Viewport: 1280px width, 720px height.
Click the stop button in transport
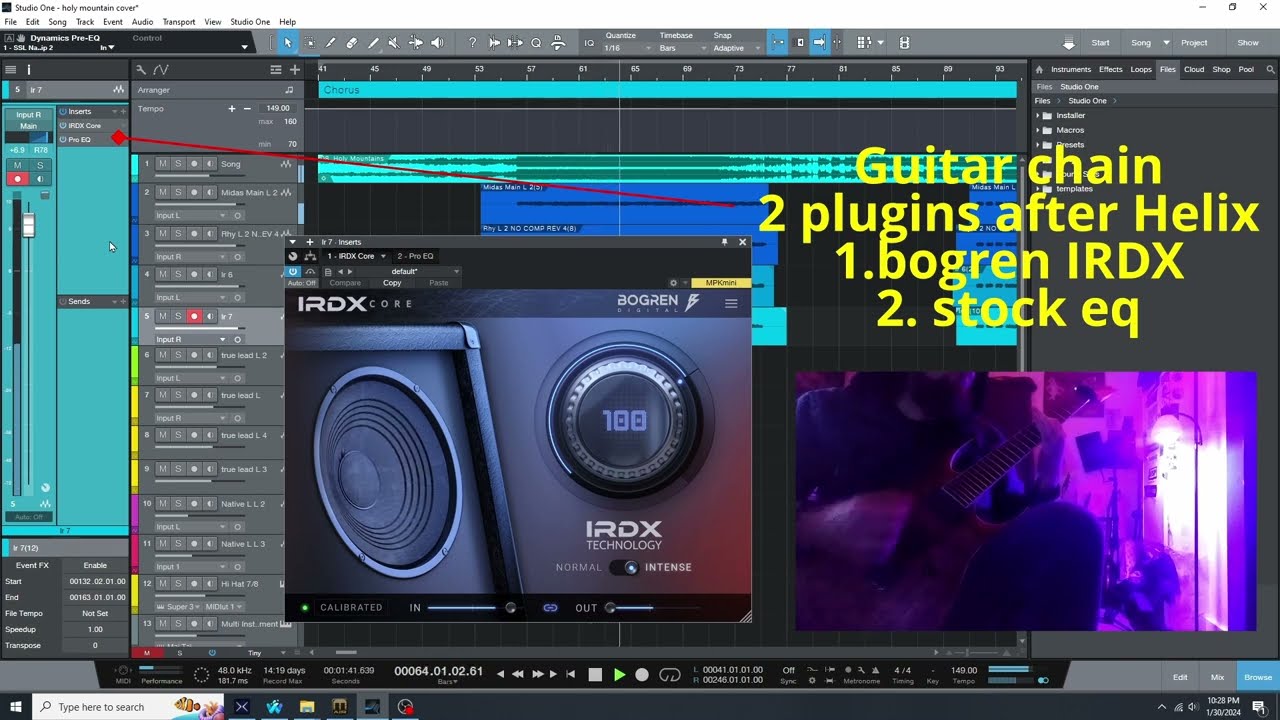[x=595, y=675]
